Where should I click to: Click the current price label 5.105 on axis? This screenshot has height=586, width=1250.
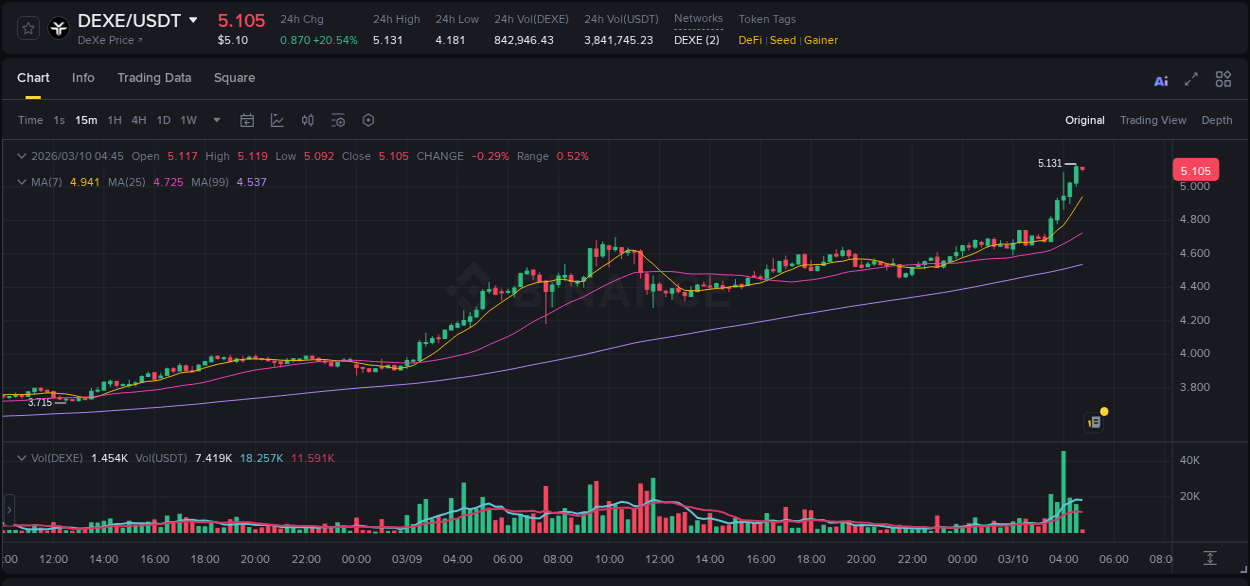click(1196, 170)
